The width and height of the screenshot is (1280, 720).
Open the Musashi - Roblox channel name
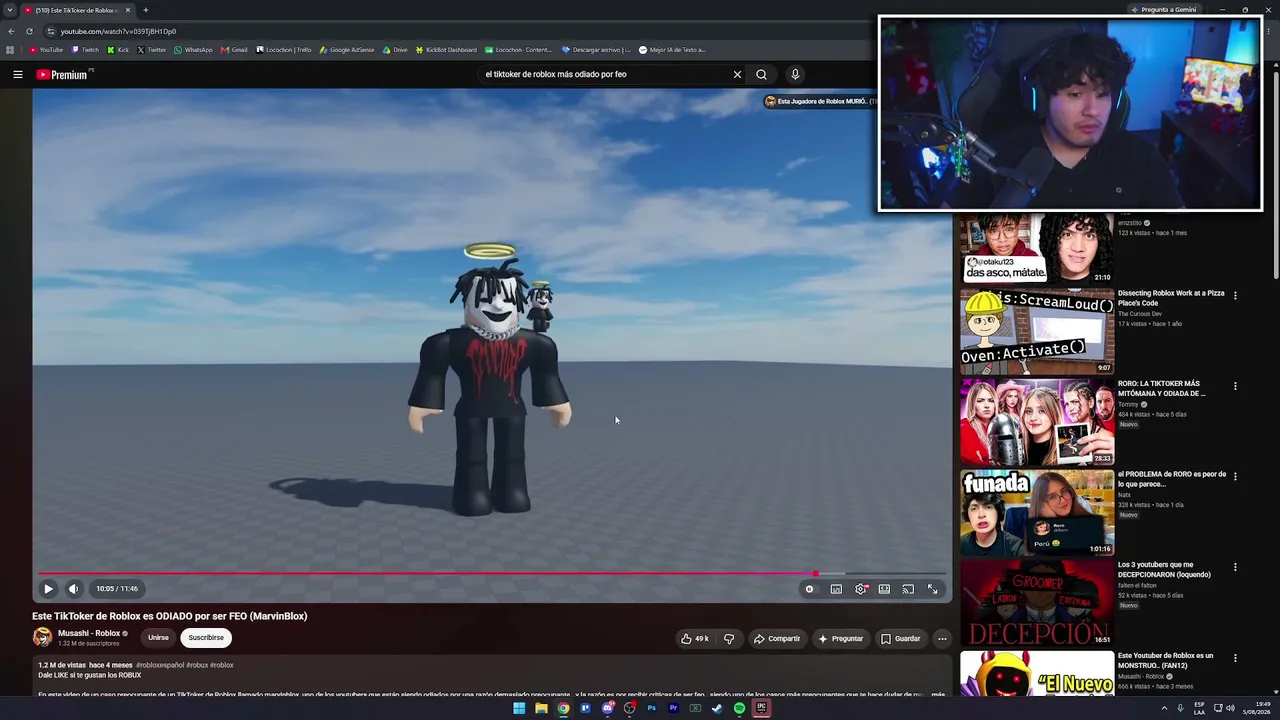(x=89, y=633)
